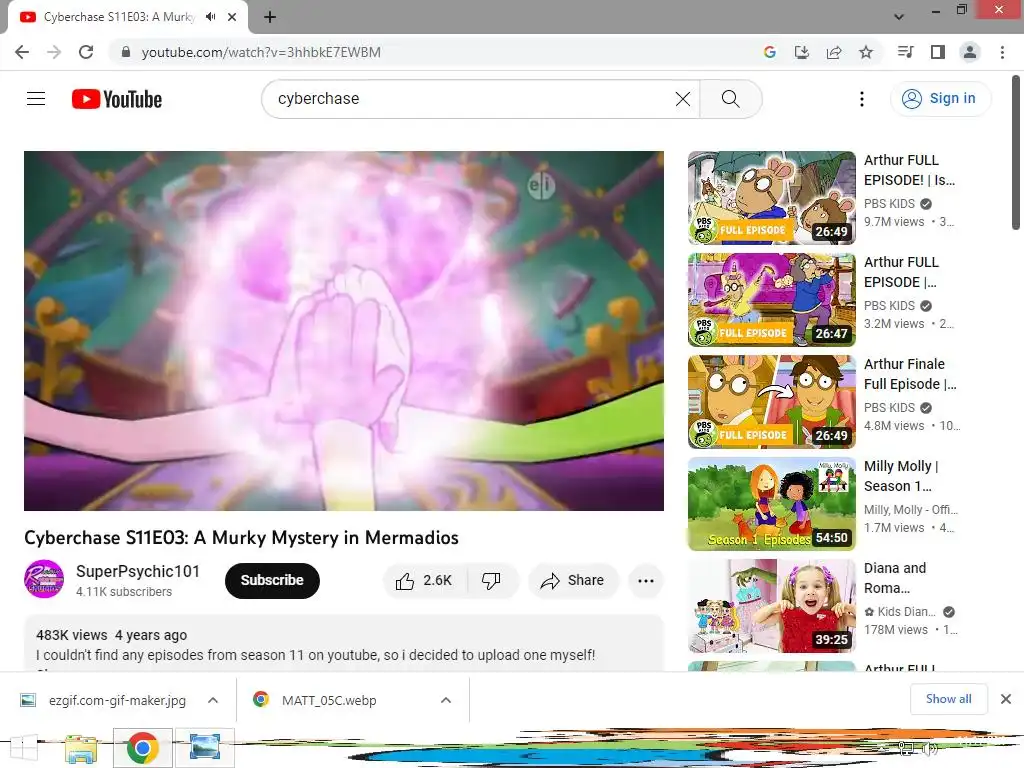Toggle the browser side panel

(938, 52)
